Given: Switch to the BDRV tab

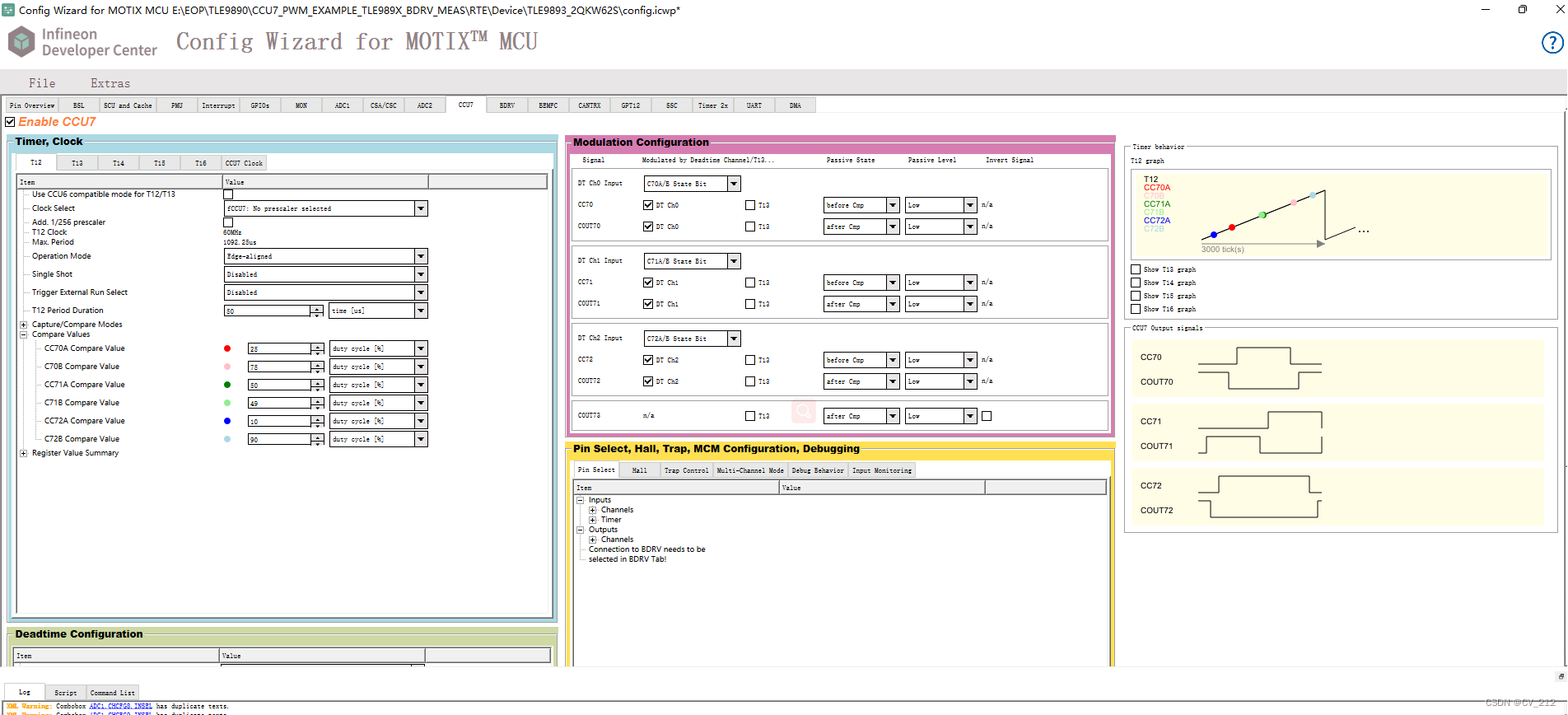Looking at the screenshot, I should (507, 105).
